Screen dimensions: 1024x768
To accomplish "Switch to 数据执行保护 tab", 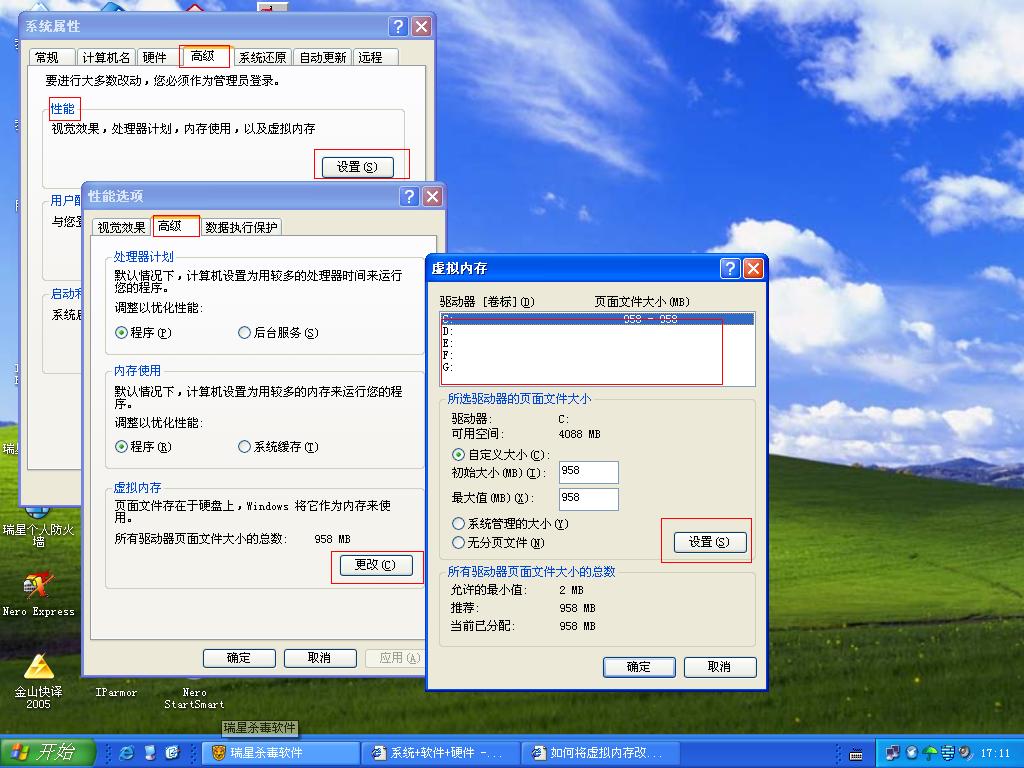I will tap(241, 227).
